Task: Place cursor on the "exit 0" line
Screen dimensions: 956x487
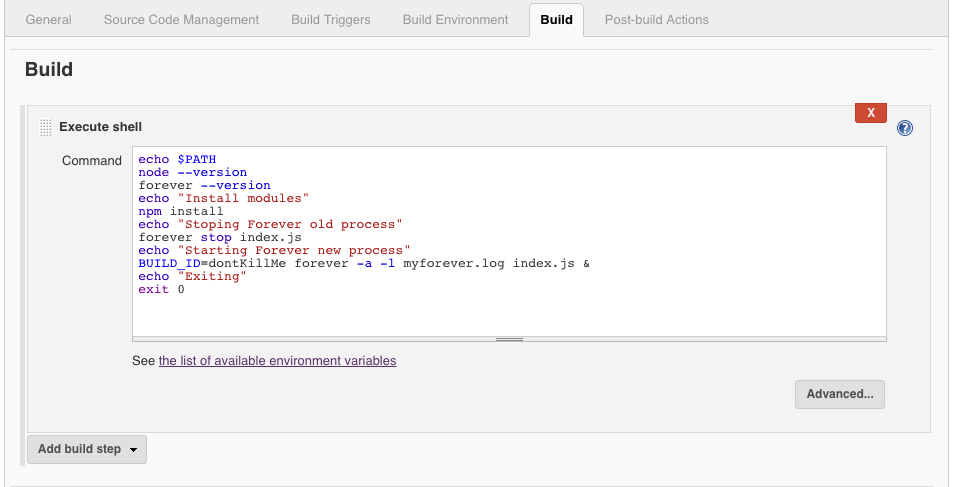Action: point(162,290)
